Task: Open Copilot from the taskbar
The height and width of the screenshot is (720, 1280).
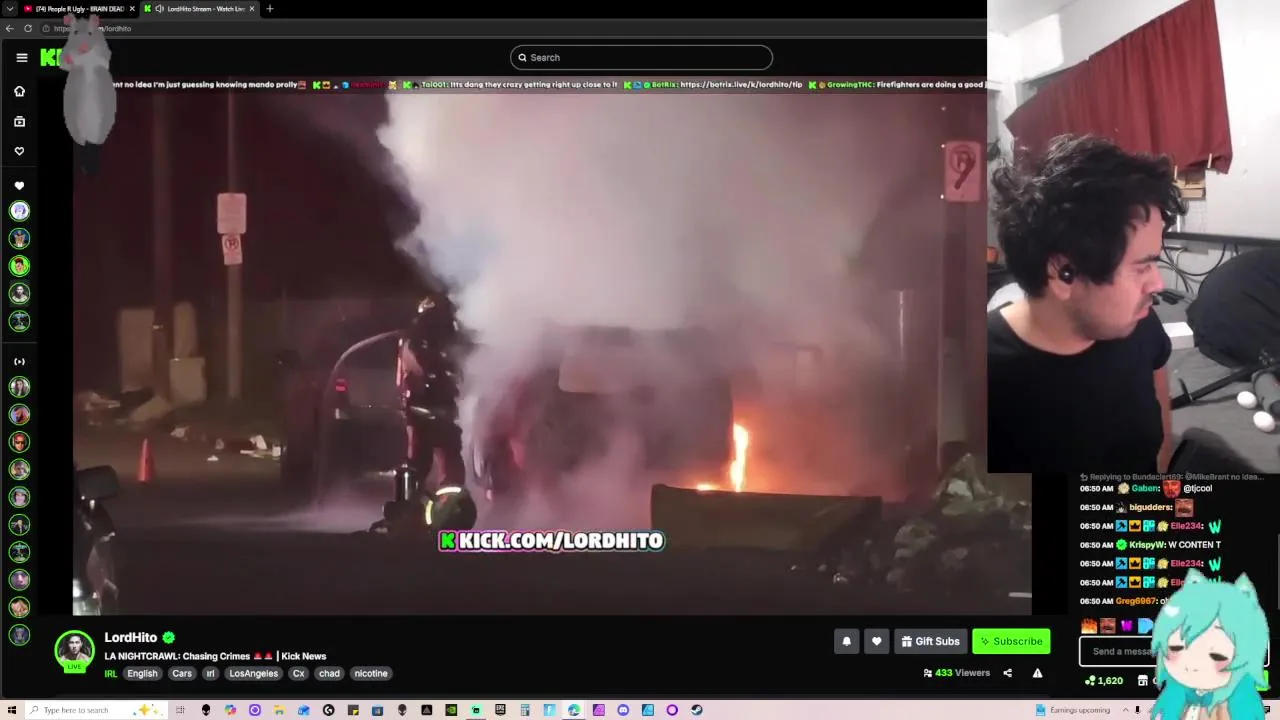Action: pyautogui.click(x=230, y=710)
